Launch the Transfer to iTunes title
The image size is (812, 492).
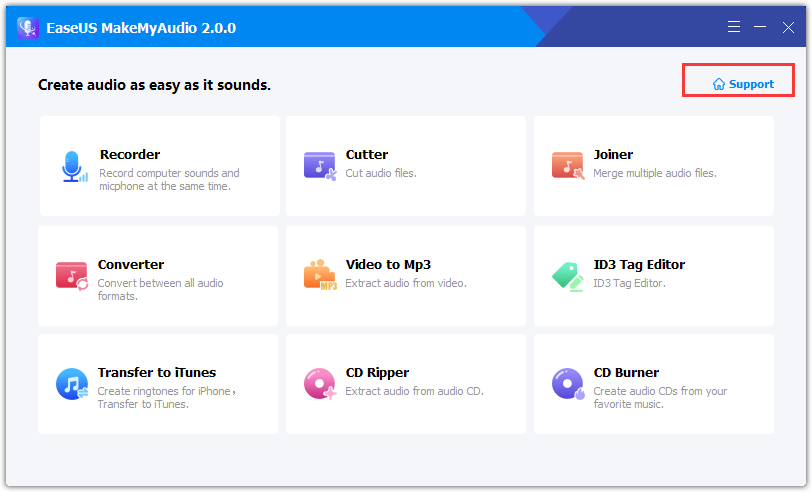[157, 372]
